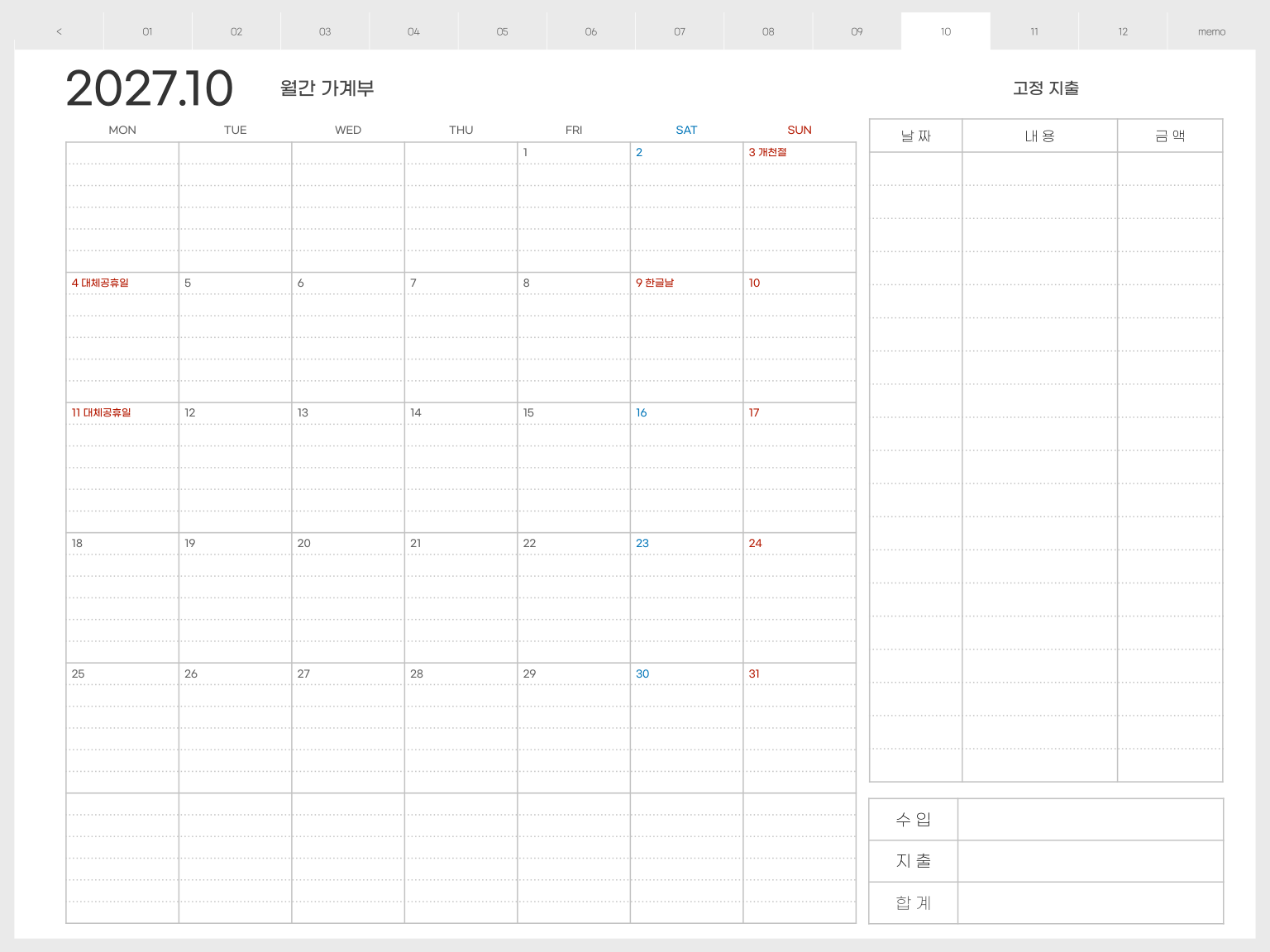This screenshot has width=1270, height=952.
Task: Click the 내용 column header
Action: (1040, 136)
